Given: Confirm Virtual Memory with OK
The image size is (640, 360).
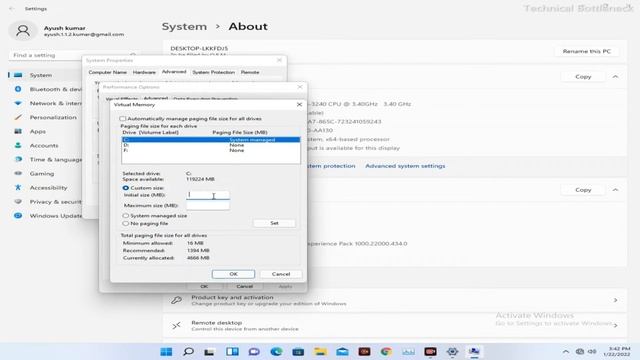Looking at the screenshot, I should coord(233,274).
